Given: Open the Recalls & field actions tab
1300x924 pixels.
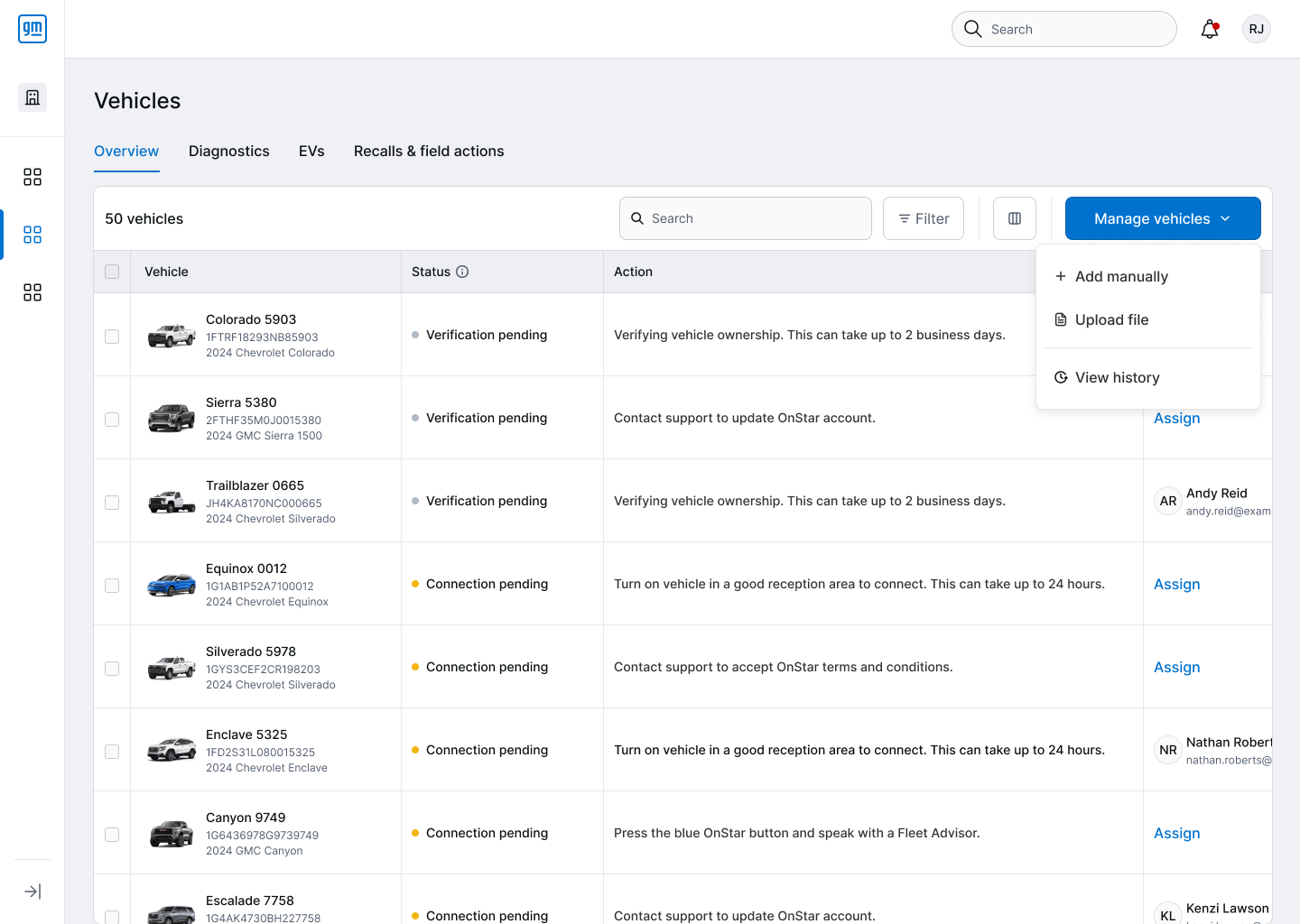Looking at the screenshot, I should (429, 151).
